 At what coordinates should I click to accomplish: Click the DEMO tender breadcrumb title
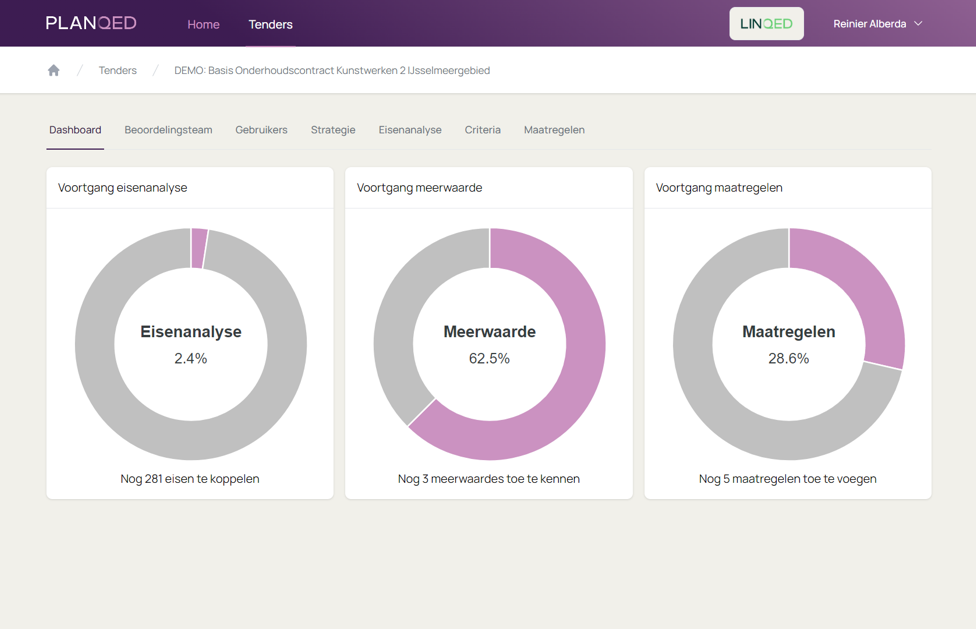[x=332, y=70]
